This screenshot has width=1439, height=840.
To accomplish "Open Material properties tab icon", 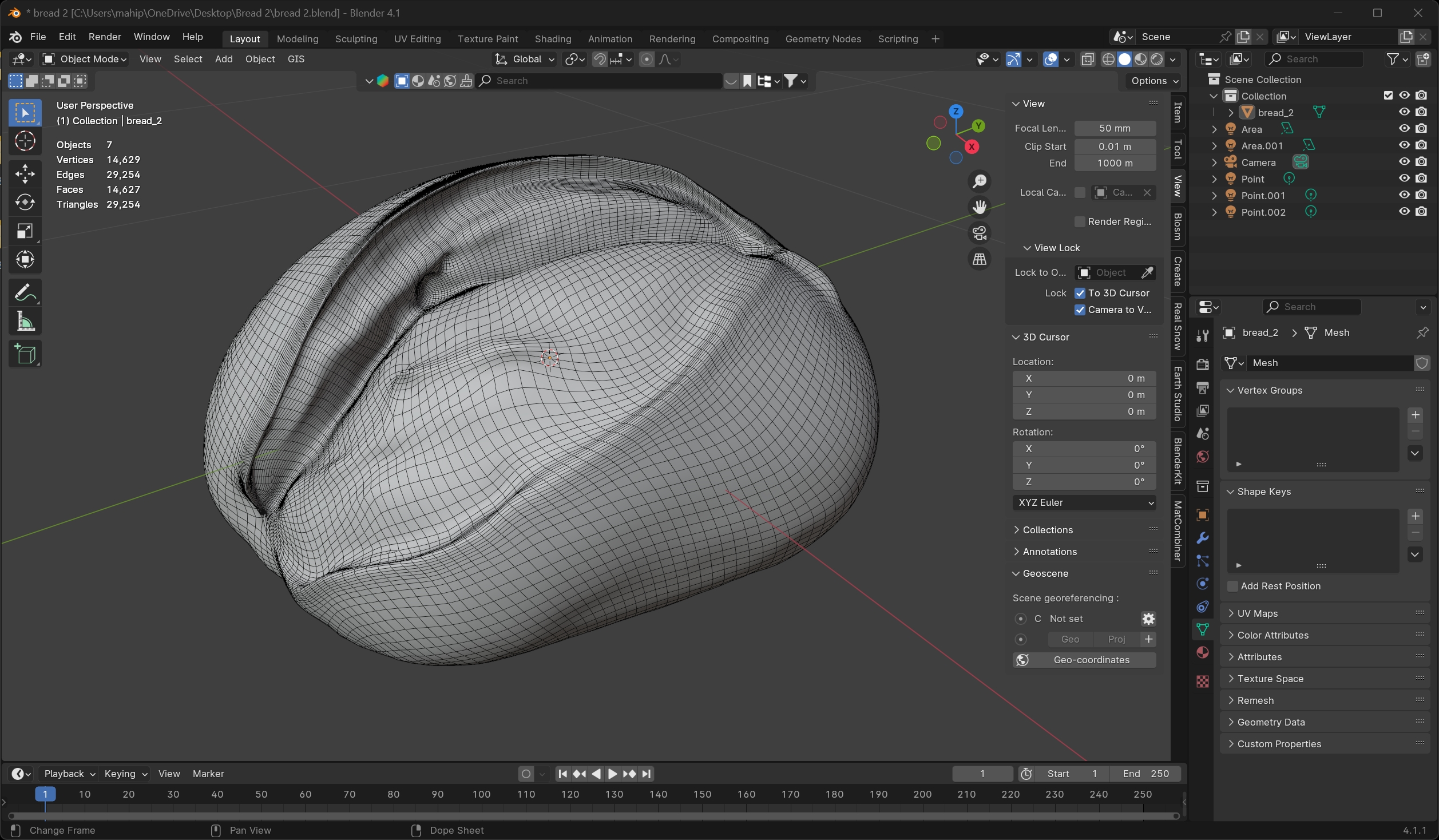I will (x=1202, y=653).
